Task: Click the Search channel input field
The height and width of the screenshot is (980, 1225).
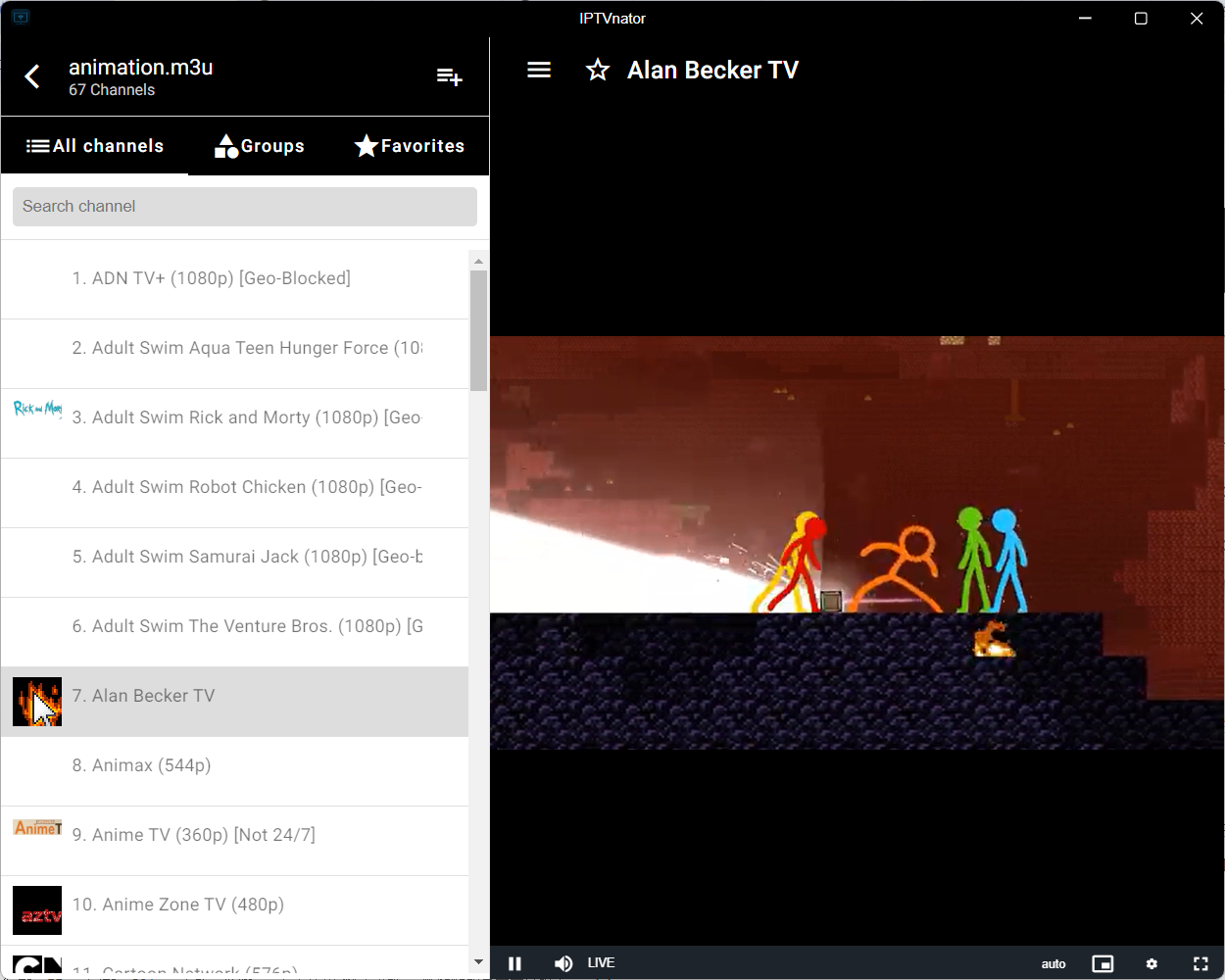Action: tap(245, 207)
